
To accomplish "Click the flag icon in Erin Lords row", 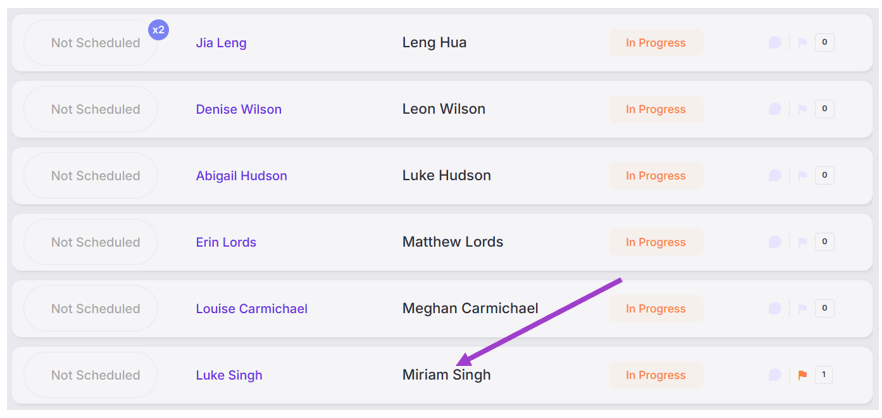I will tap(802, 242).
